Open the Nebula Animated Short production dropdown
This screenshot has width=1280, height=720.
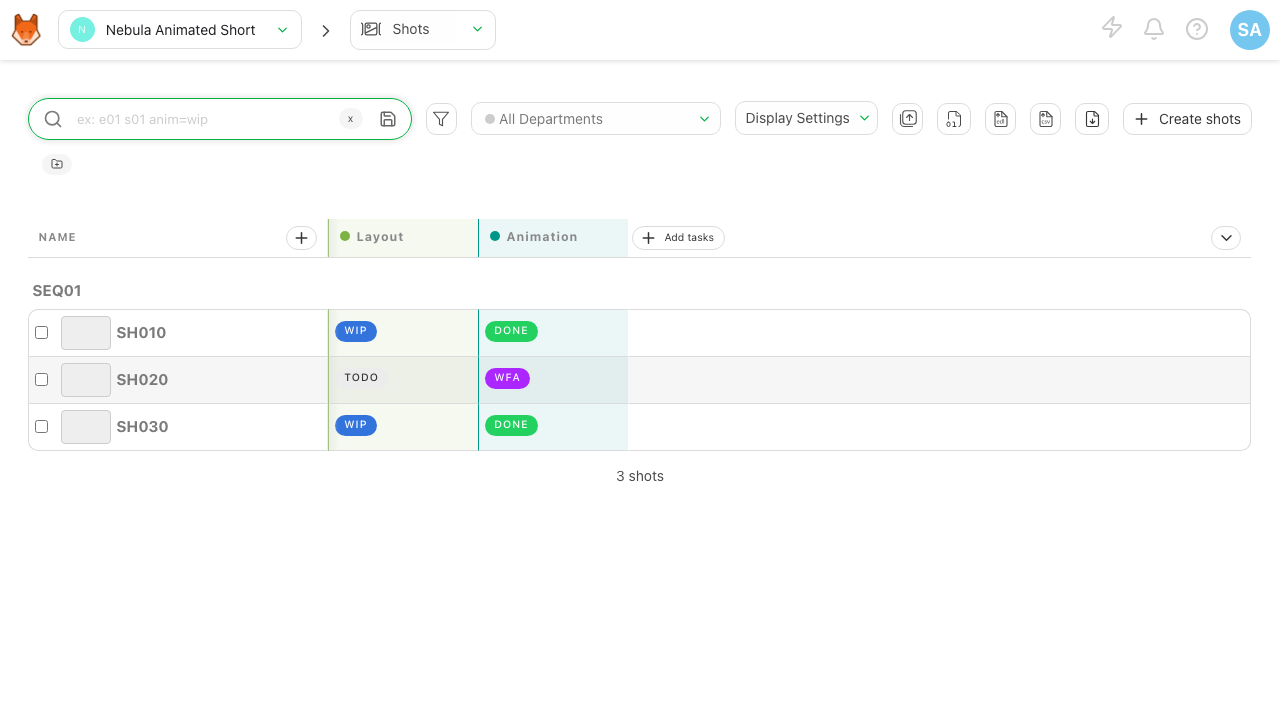tap(180, 30)
